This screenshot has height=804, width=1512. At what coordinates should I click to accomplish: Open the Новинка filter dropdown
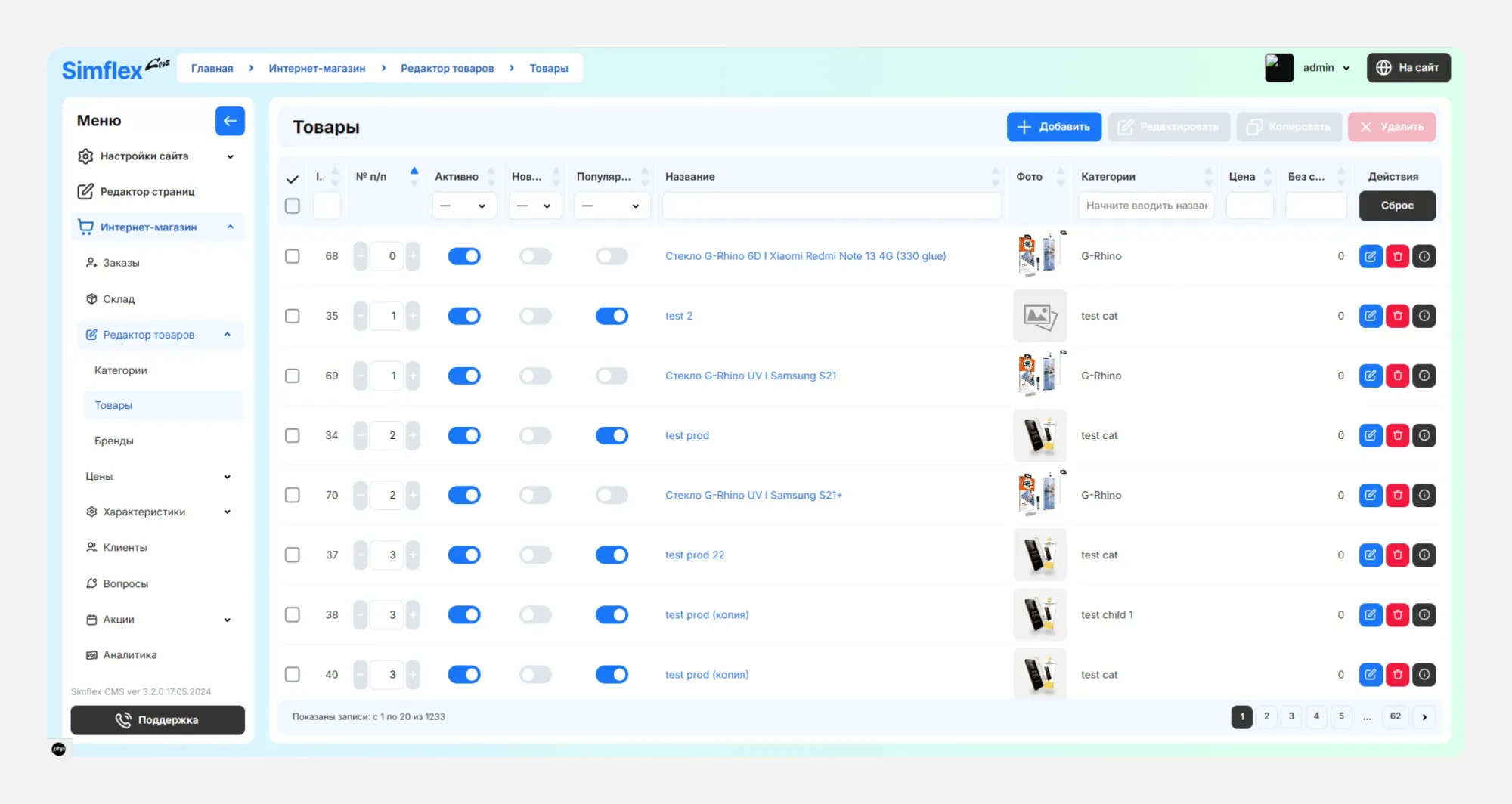[535, 206]
